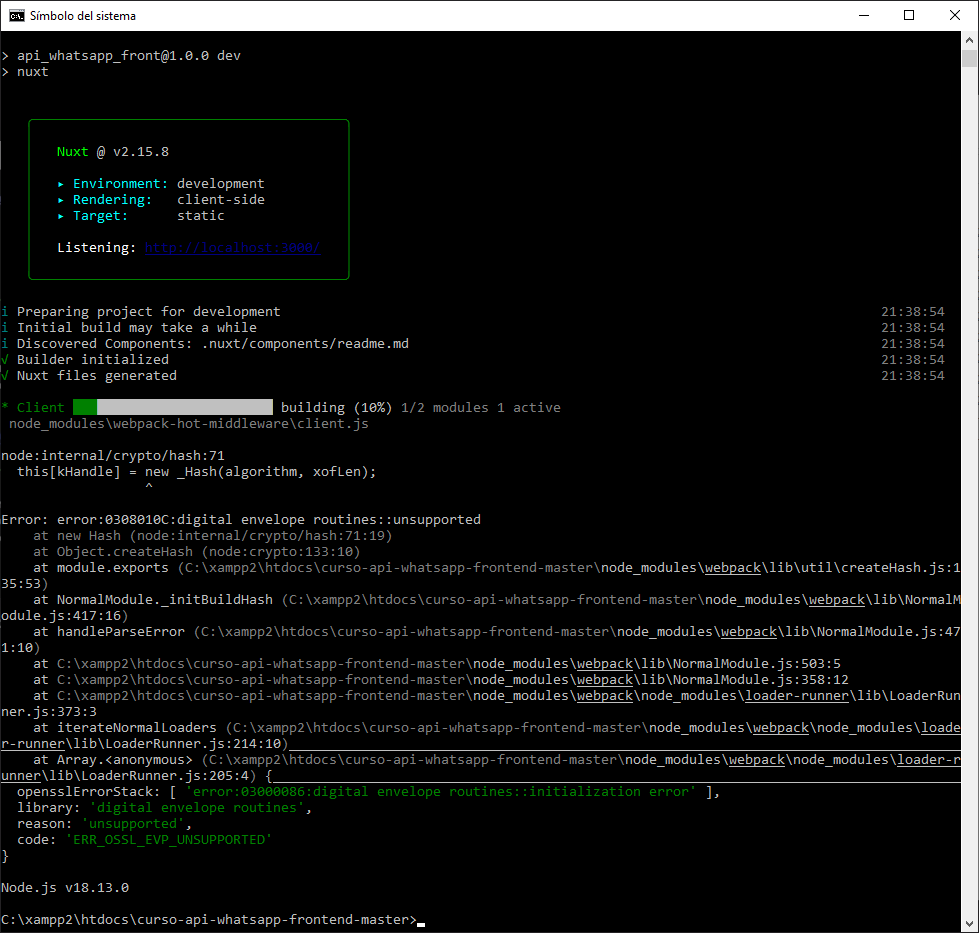Open the http://localhost:3000/ link
This screenshot has height=933, width=979.
232,247
